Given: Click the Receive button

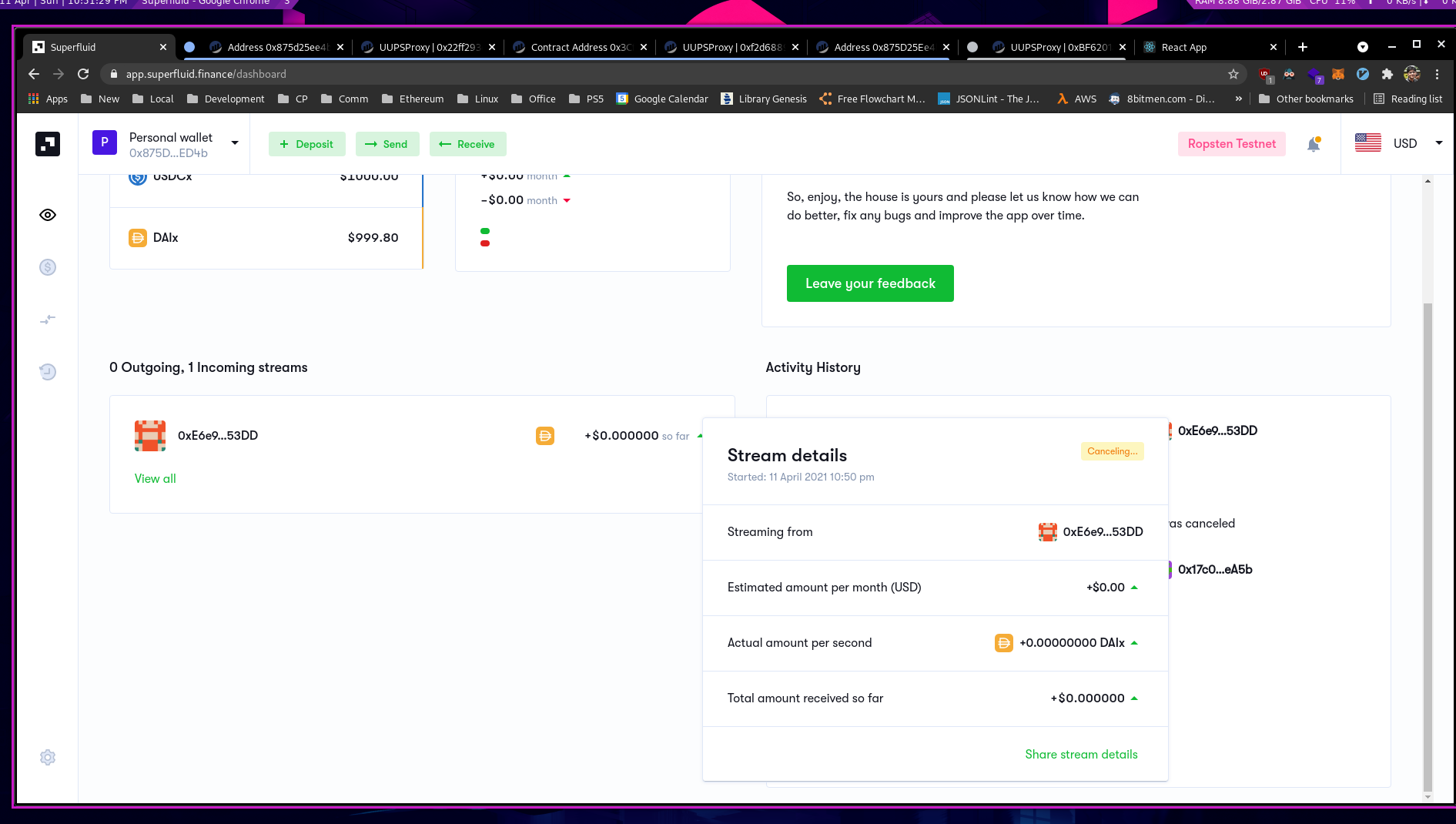Looking at the screenshot, I should (x=467, y=144).
